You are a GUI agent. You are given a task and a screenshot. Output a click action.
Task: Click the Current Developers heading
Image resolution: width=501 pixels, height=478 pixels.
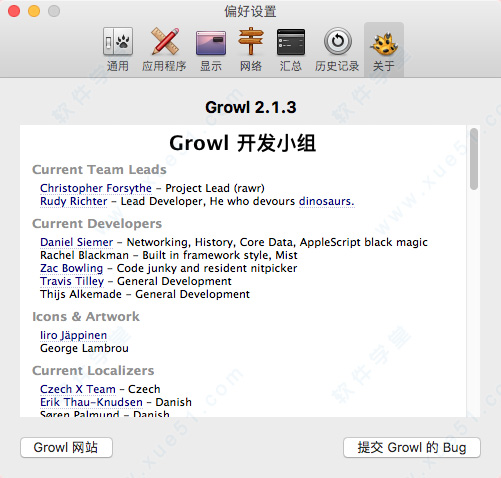tap(97, 224)
